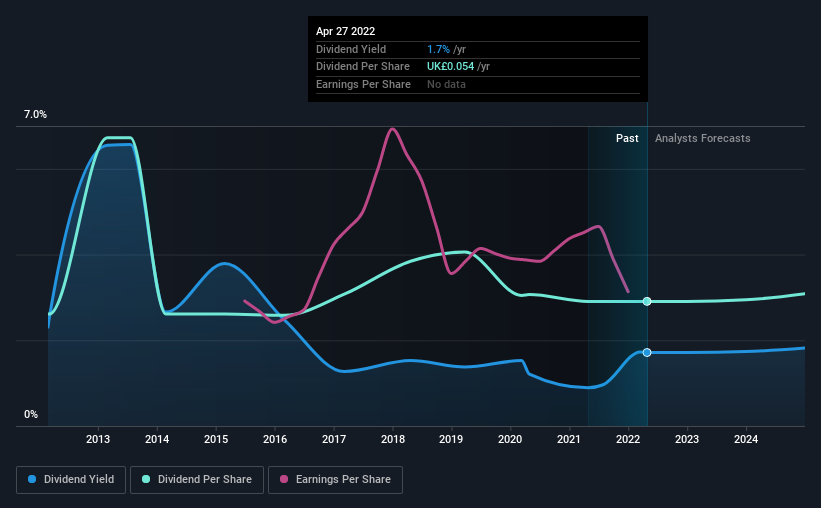Viewport: 821px width, 508px height.
Task: Click the Earnings Per Share peak at 2018
Action: click(392, 129)
